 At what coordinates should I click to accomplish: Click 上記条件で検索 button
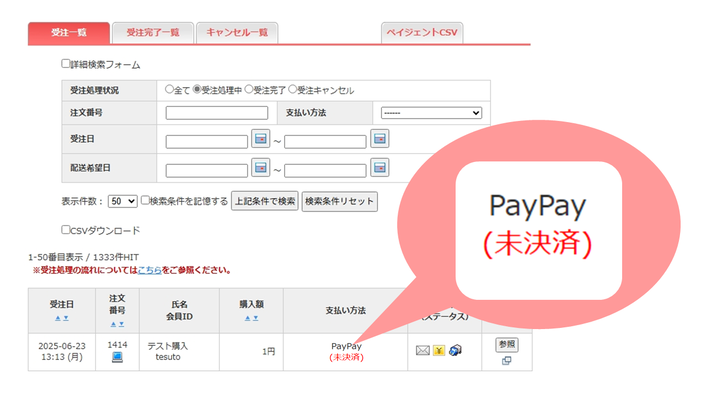click(x=265, y=201)
